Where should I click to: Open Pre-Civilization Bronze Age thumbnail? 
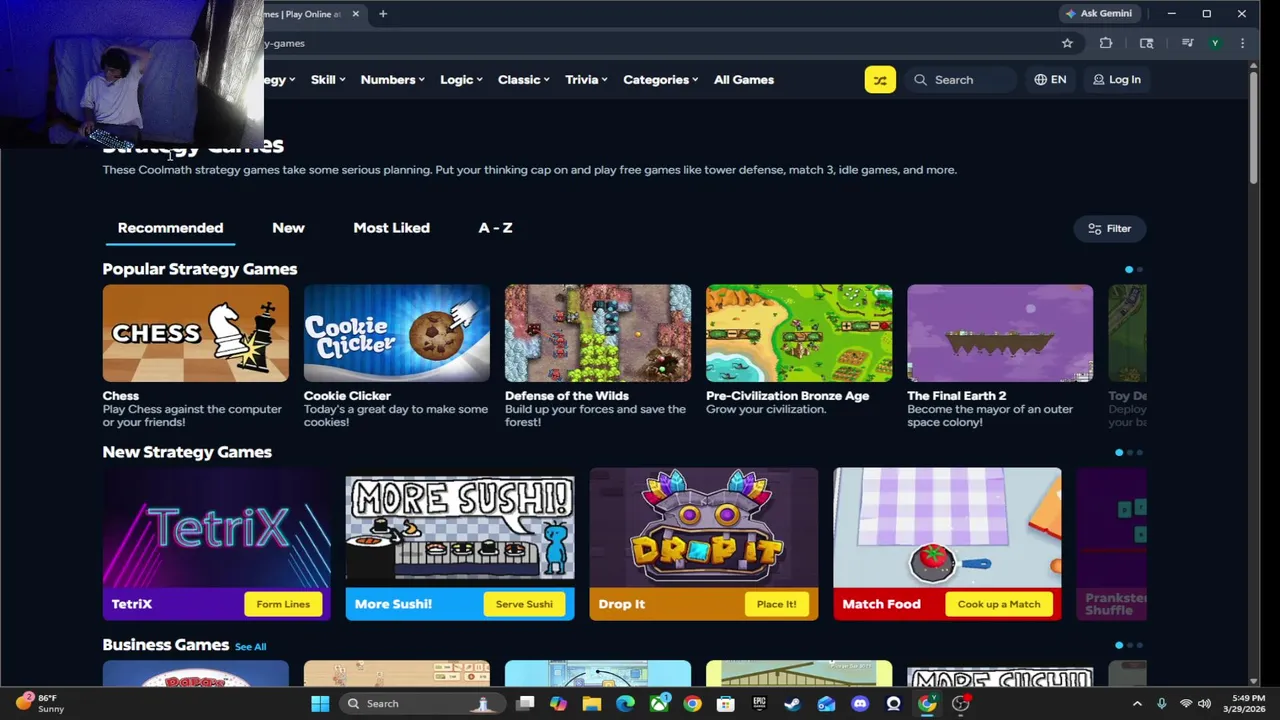pos(799,333)
